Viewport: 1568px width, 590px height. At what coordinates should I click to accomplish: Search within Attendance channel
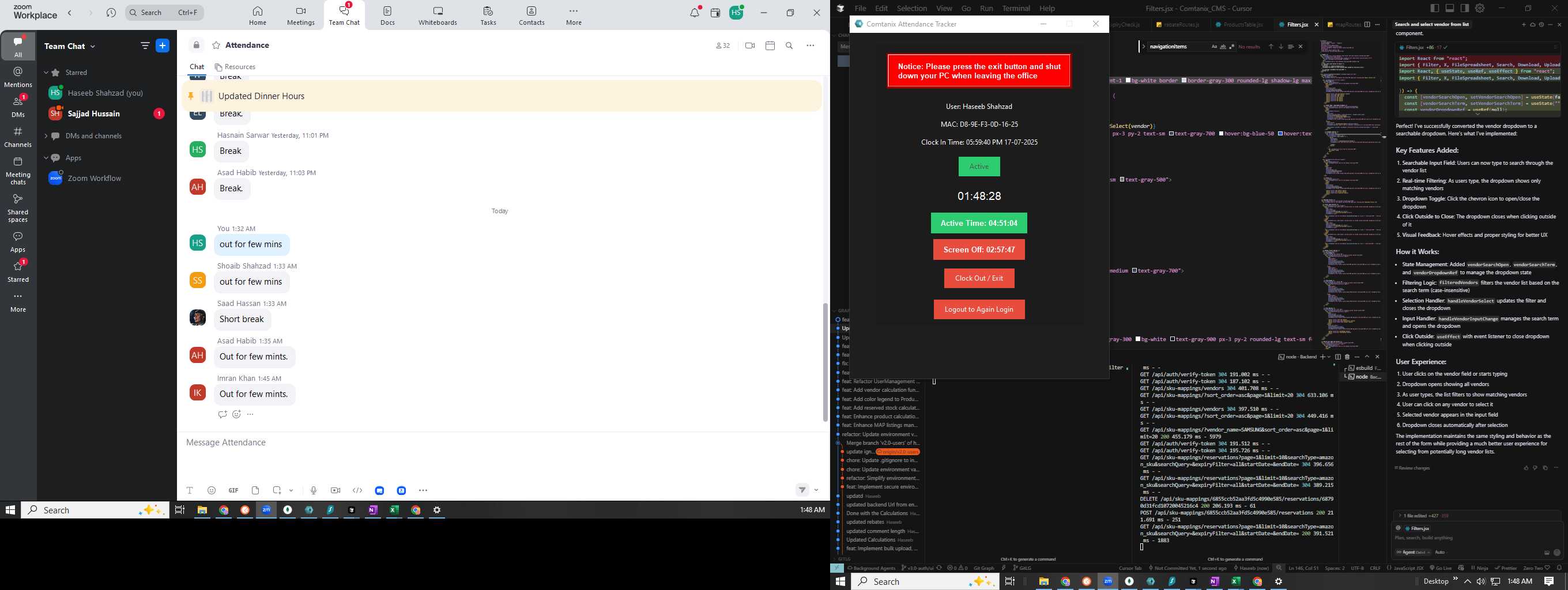(x=790, y=46)
